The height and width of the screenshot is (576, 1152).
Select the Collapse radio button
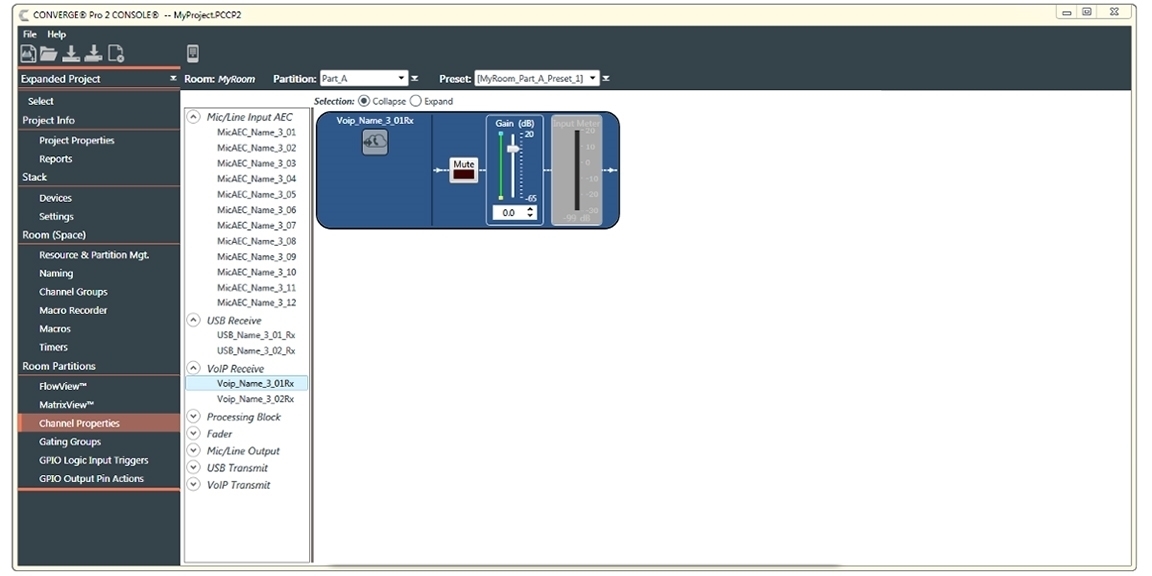tap(364, 101)
